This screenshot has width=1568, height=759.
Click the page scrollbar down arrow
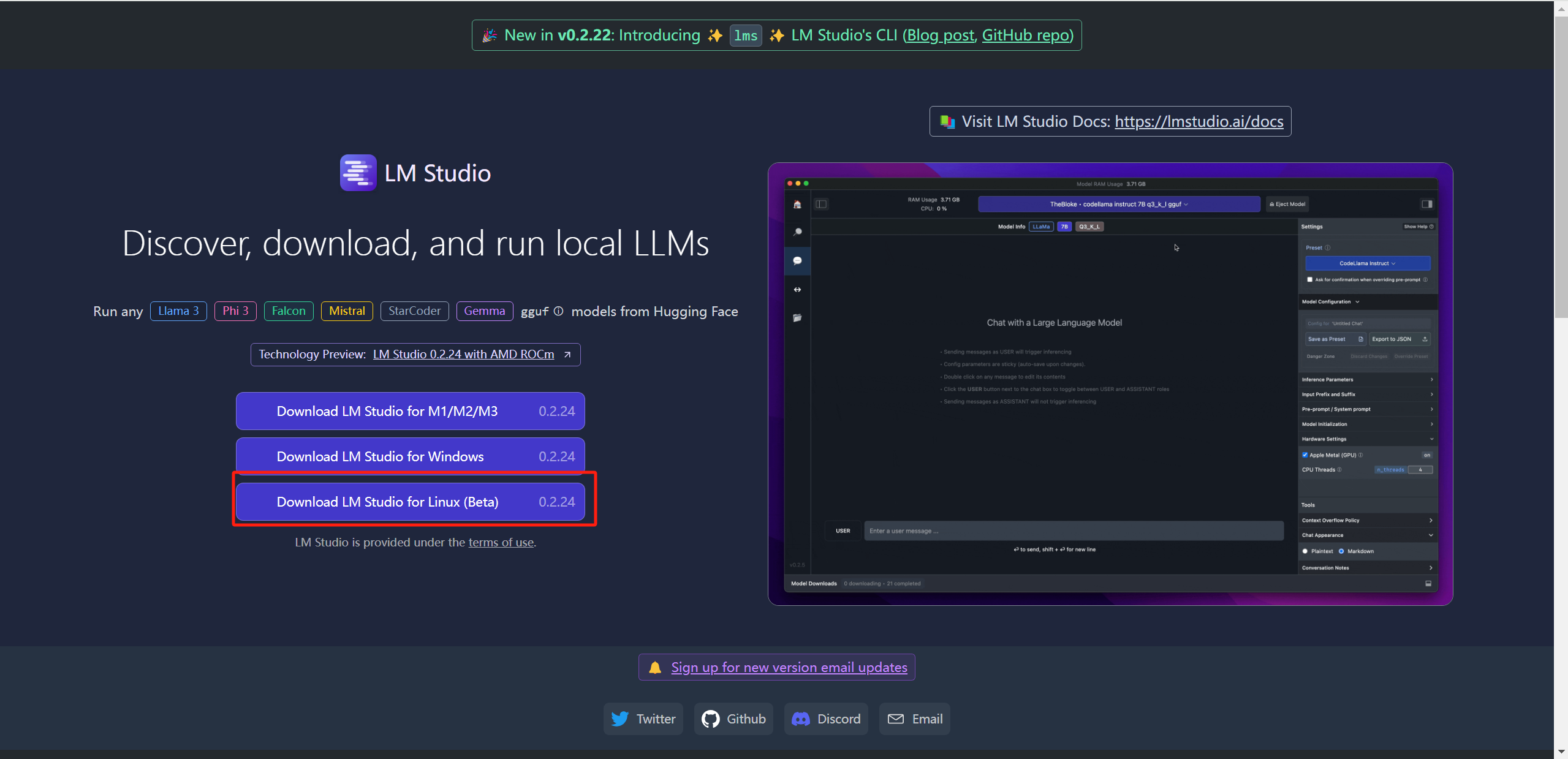pyautogui.click(x=1561, y=751)
